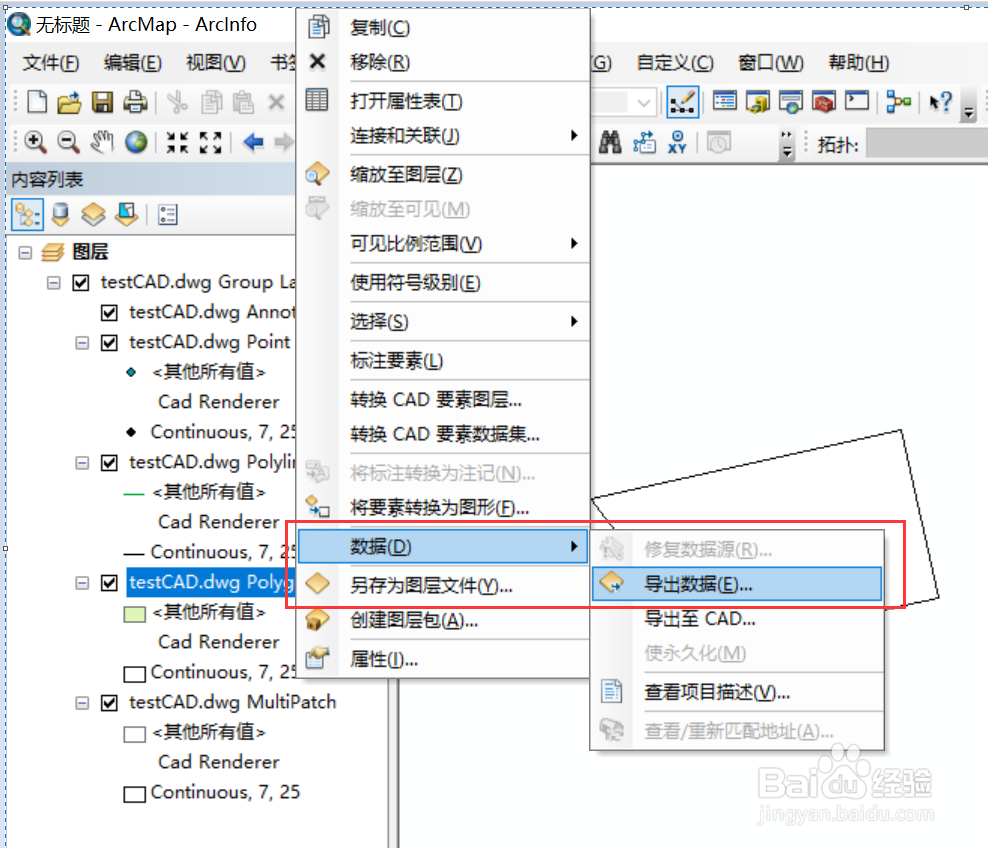Click the Find binoculars icon
The height and width of the screenshot is (848, 988).
pos(609,142)
